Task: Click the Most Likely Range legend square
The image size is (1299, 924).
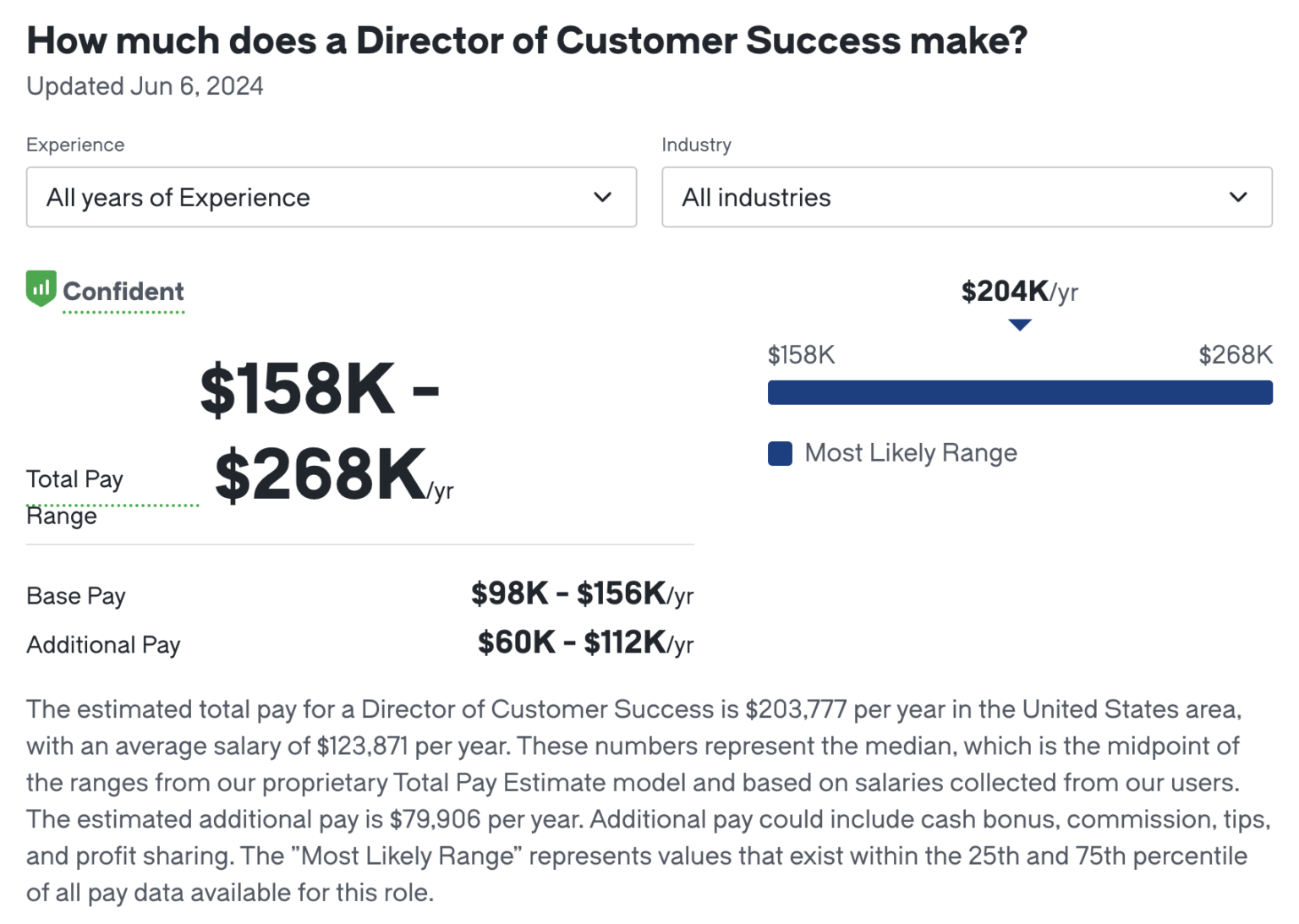Action: 780,453
